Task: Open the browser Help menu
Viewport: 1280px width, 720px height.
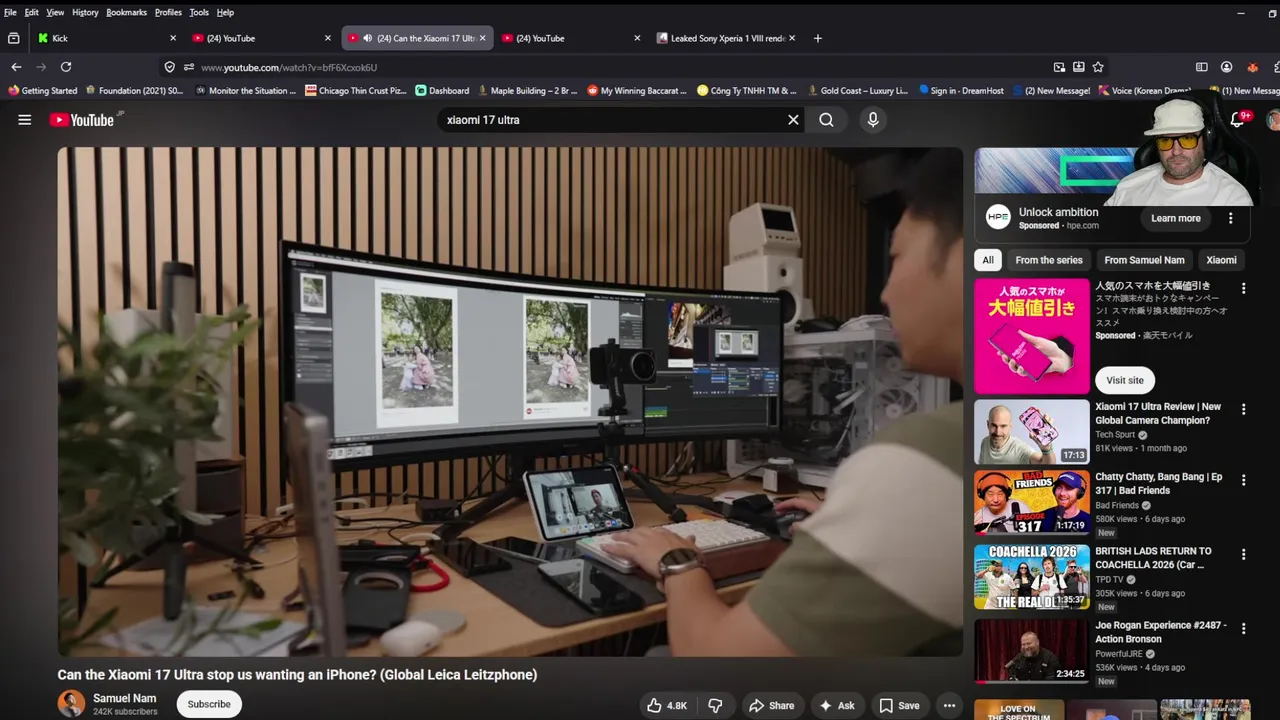Action: (225, 12)
